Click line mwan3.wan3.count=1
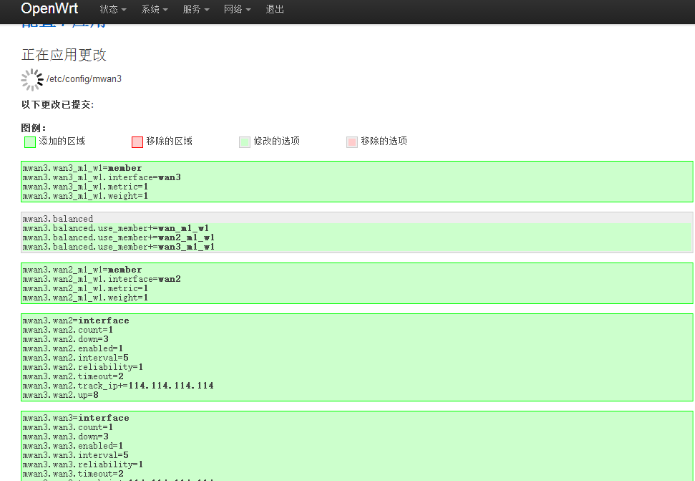 click(68, 427)
